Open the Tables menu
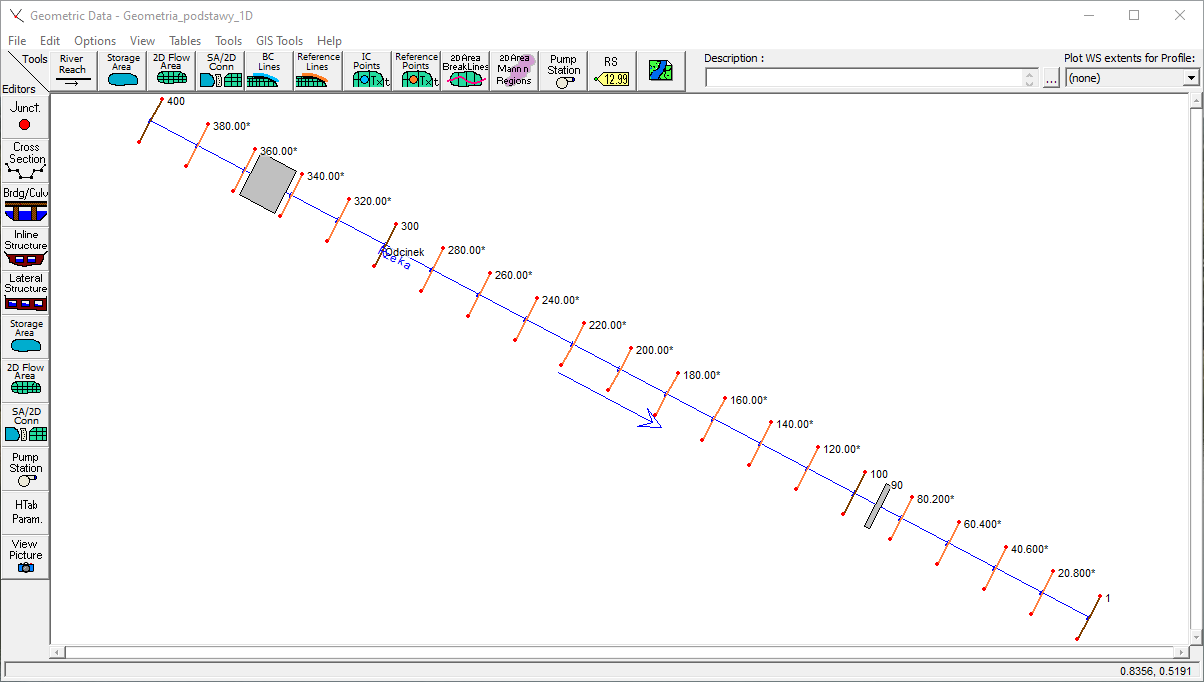 pyautogui.click(x=185, y=41)
